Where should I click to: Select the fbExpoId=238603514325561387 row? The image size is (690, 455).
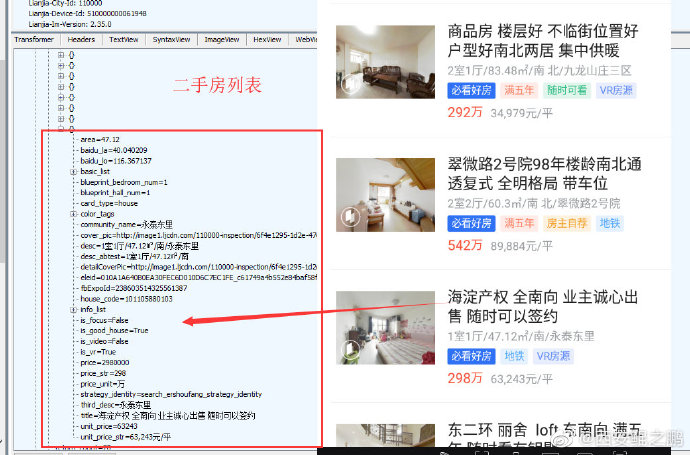[134, 288]
